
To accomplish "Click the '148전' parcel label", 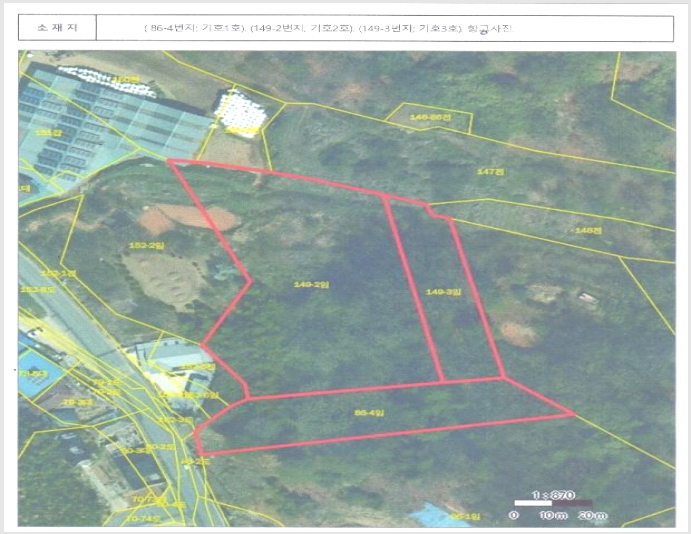I will [x=588, y=230].
